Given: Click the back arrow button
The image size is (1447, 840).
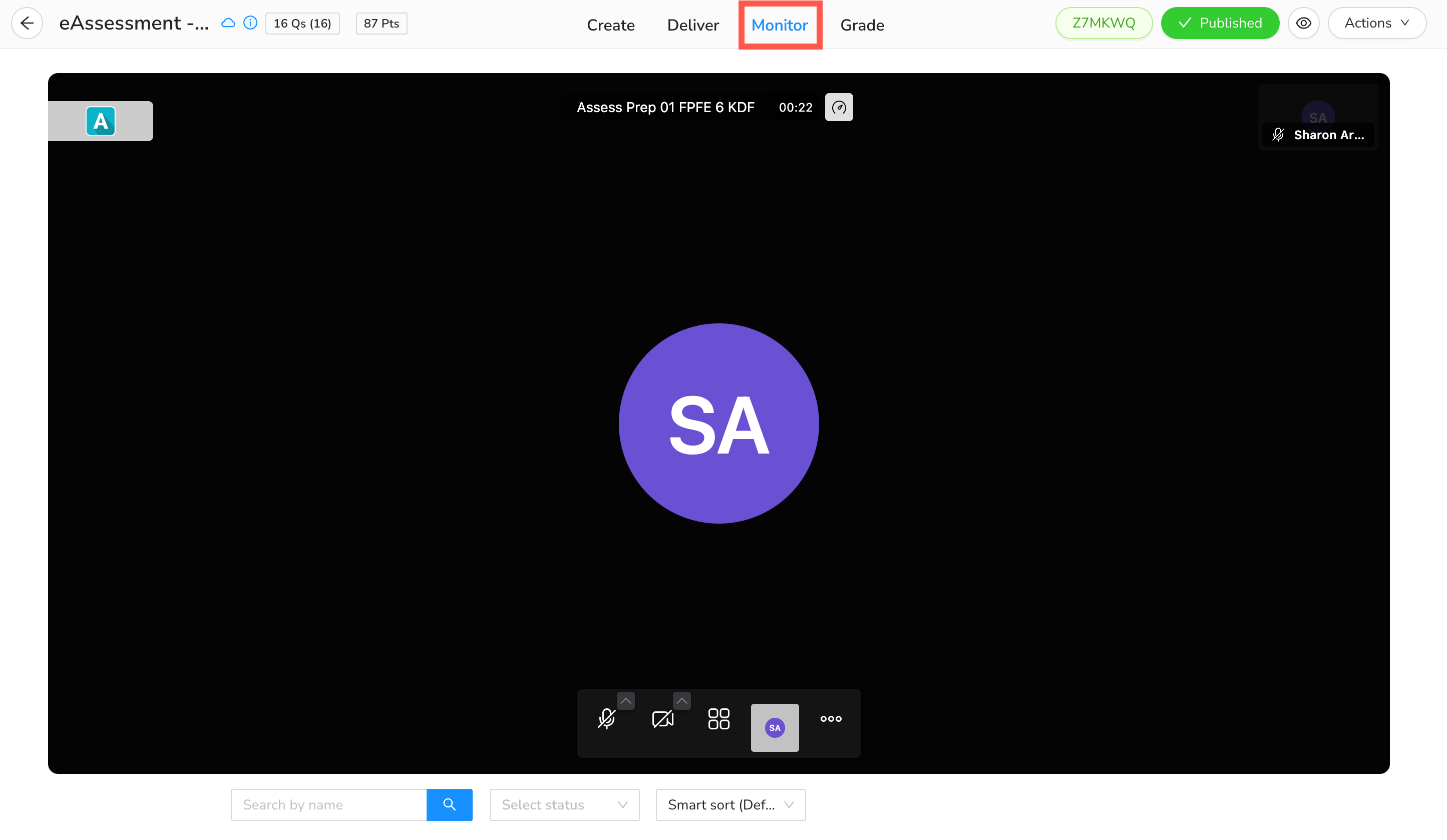Looking at the screenshot, I should (x=27, y=24).
